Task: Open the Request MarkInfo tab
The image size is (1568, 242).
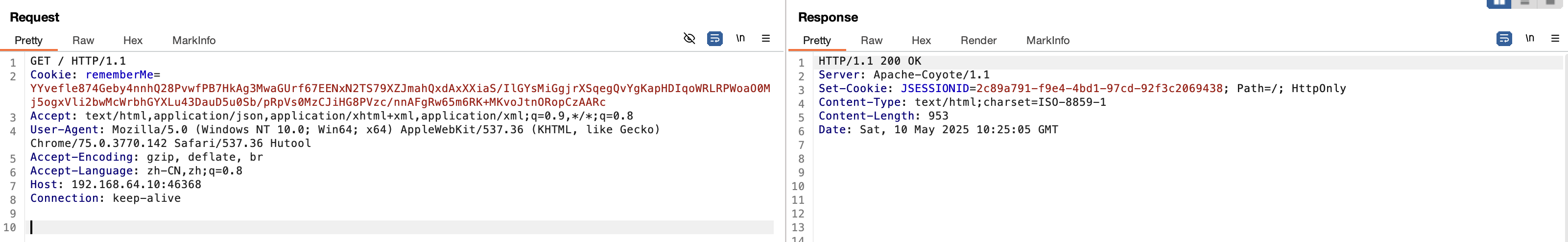Action: click(x=193, y=40)
